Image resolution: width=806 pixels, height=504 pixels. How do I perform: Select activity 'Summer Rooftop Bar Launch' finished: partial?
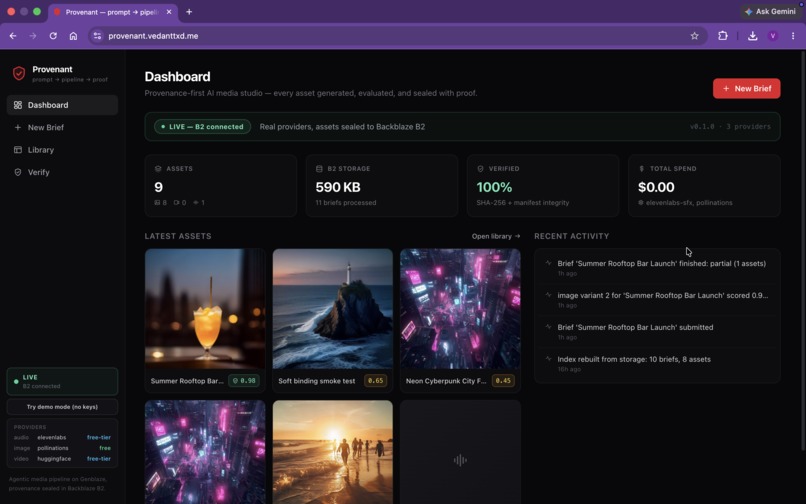tap(657, 267)
